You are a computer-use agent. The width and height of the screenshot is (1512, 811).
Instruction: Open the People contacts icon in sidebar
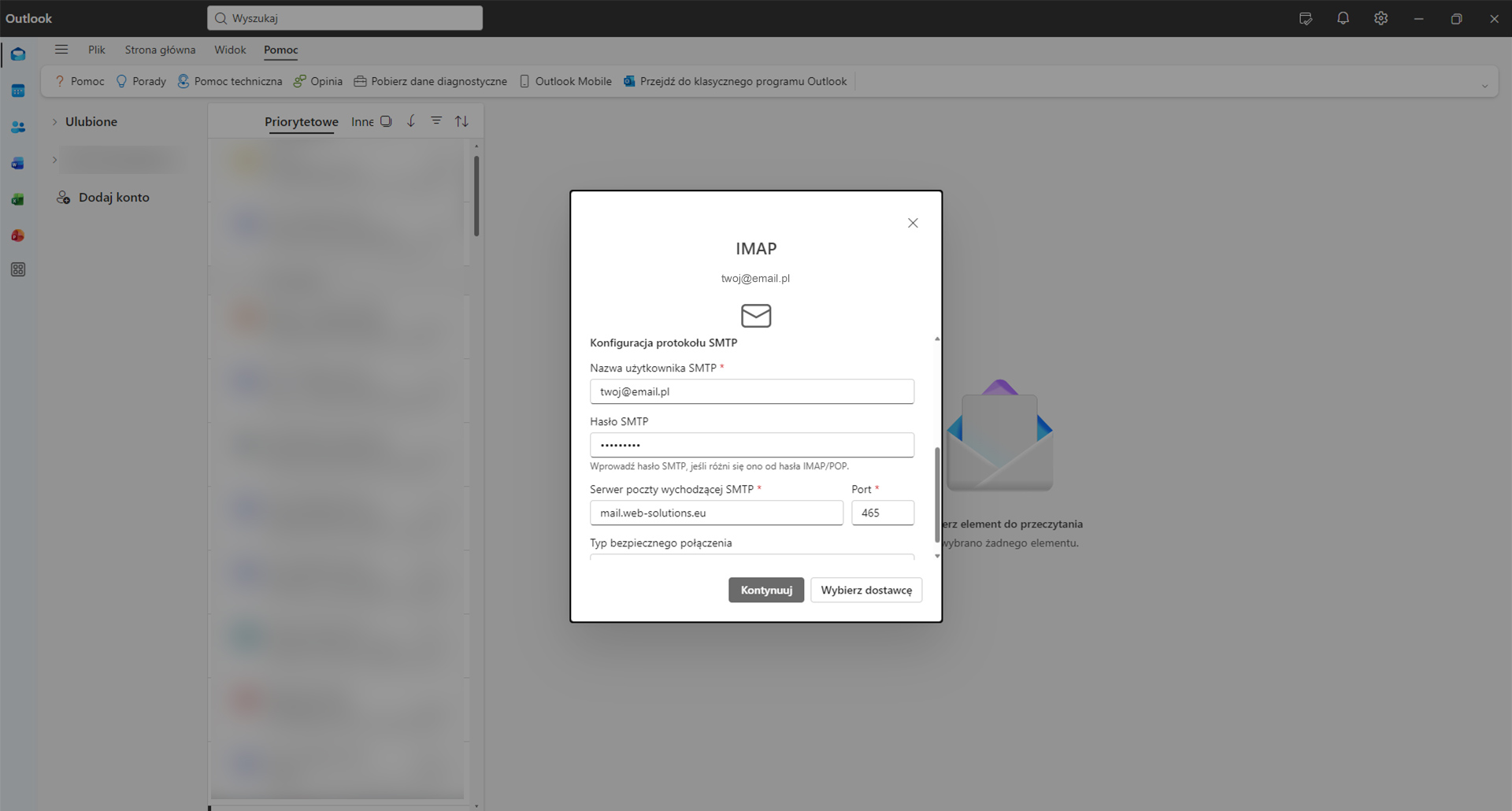click(x=18, y=128)
